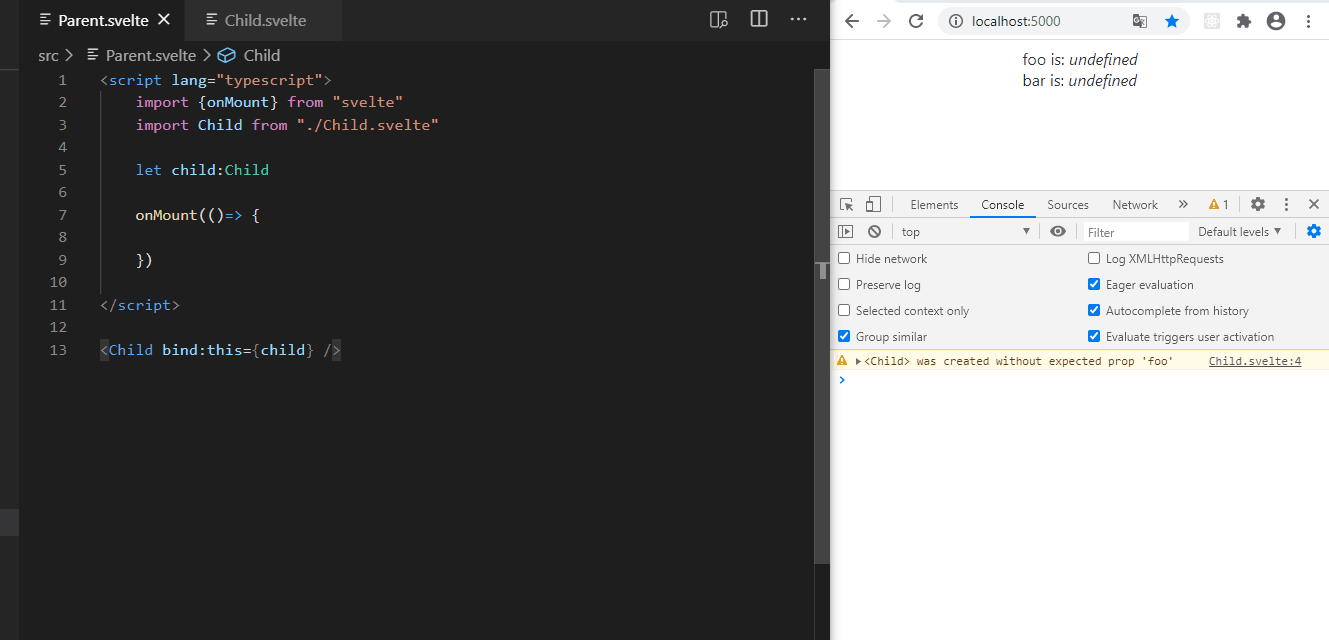Viewport: 1329px width, 640px height.
Task: Enable the Preserve log checkbox
Action: click(x=844, y=284)
